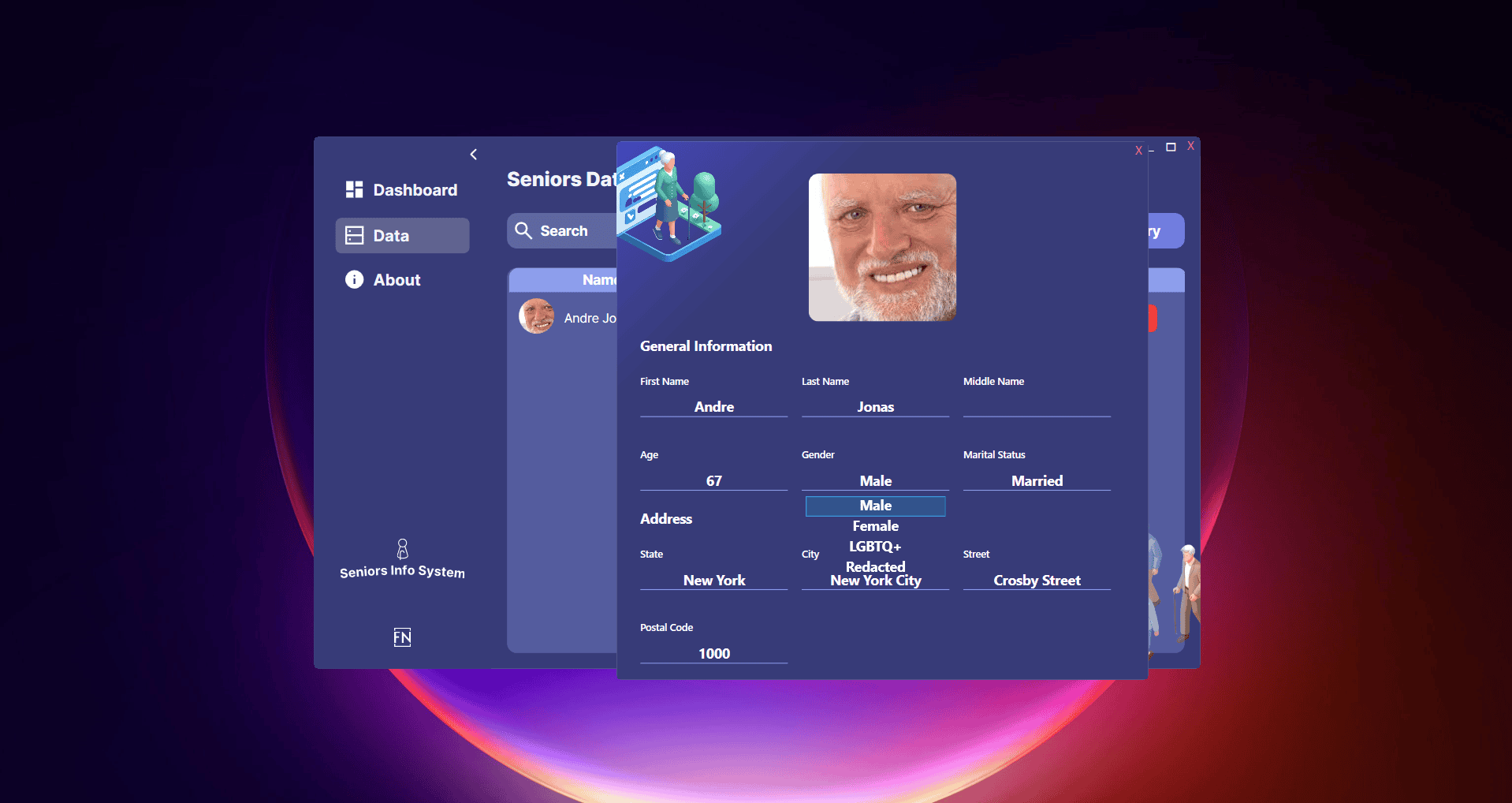Close the senior details dialog
Image resolution: width=1512 pixels, height=803 pixels.
pyautogui.click(x=1138, y=151)
